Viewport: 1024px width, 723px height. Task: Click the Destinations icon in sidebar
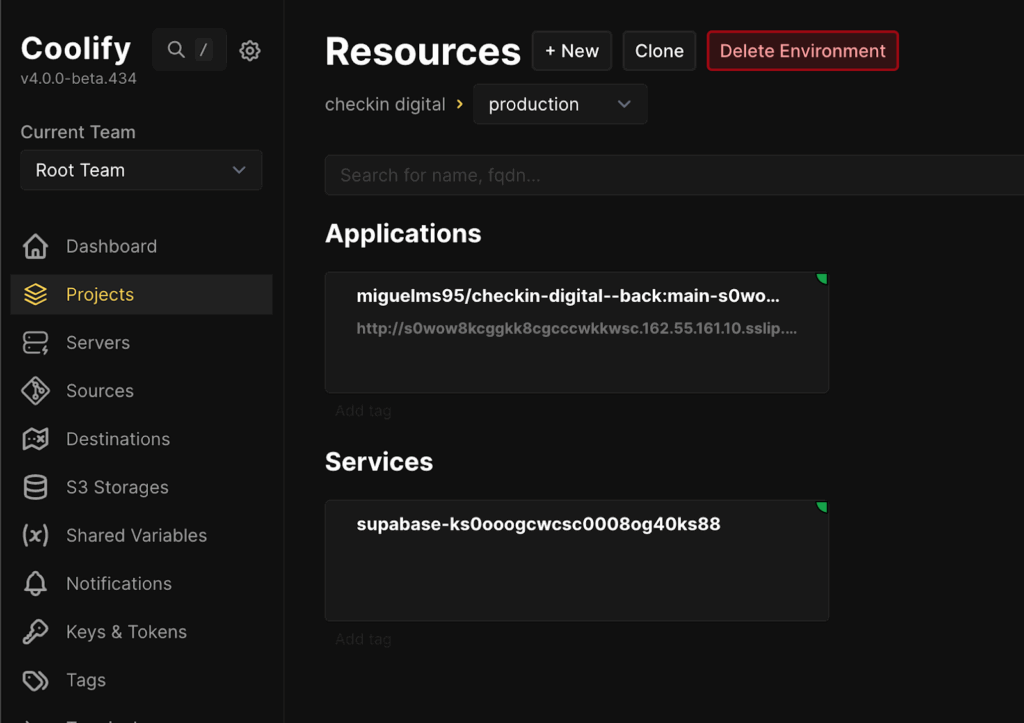[36, 439]
